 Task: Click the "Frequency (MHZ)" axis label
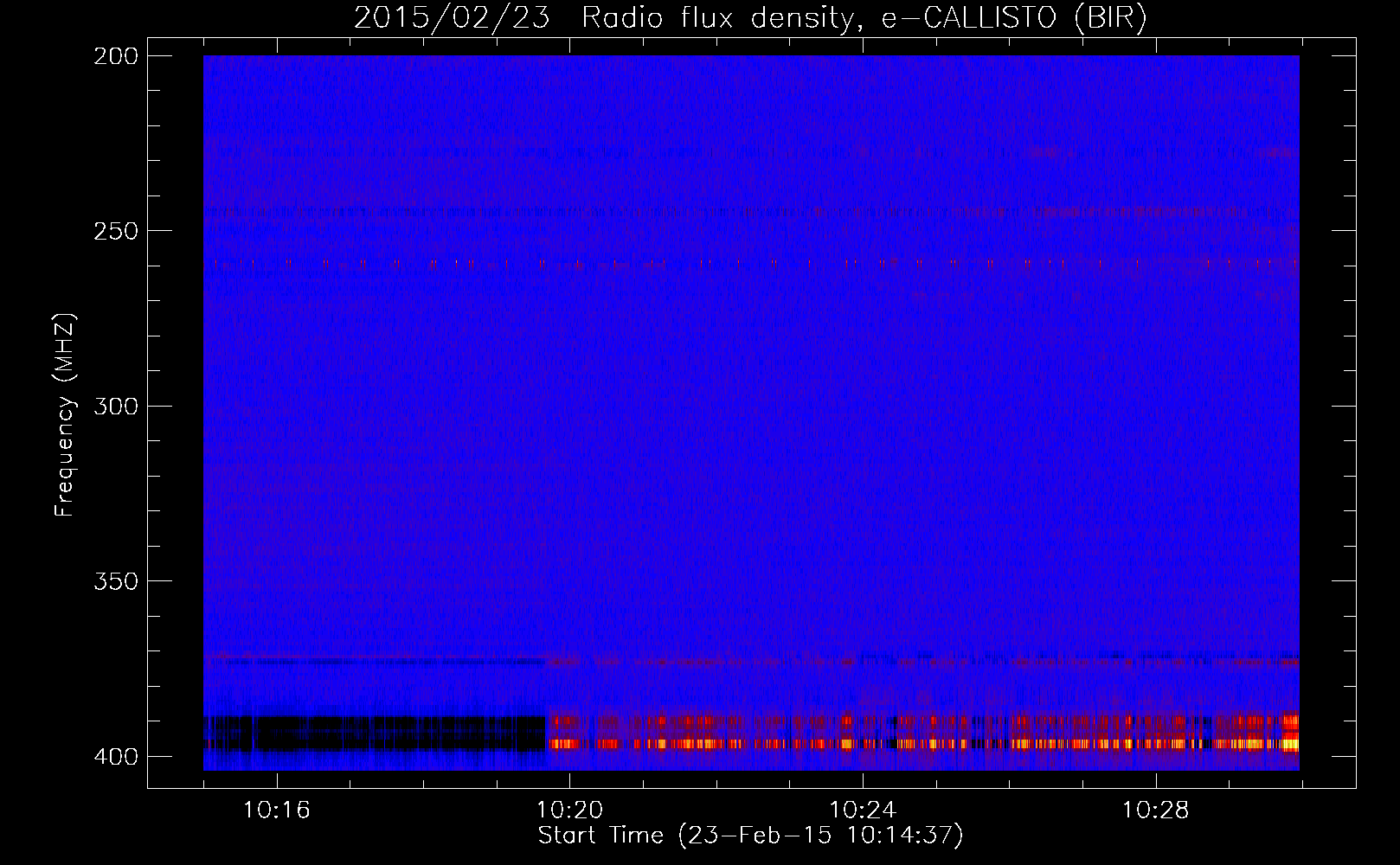click(65, 415)
